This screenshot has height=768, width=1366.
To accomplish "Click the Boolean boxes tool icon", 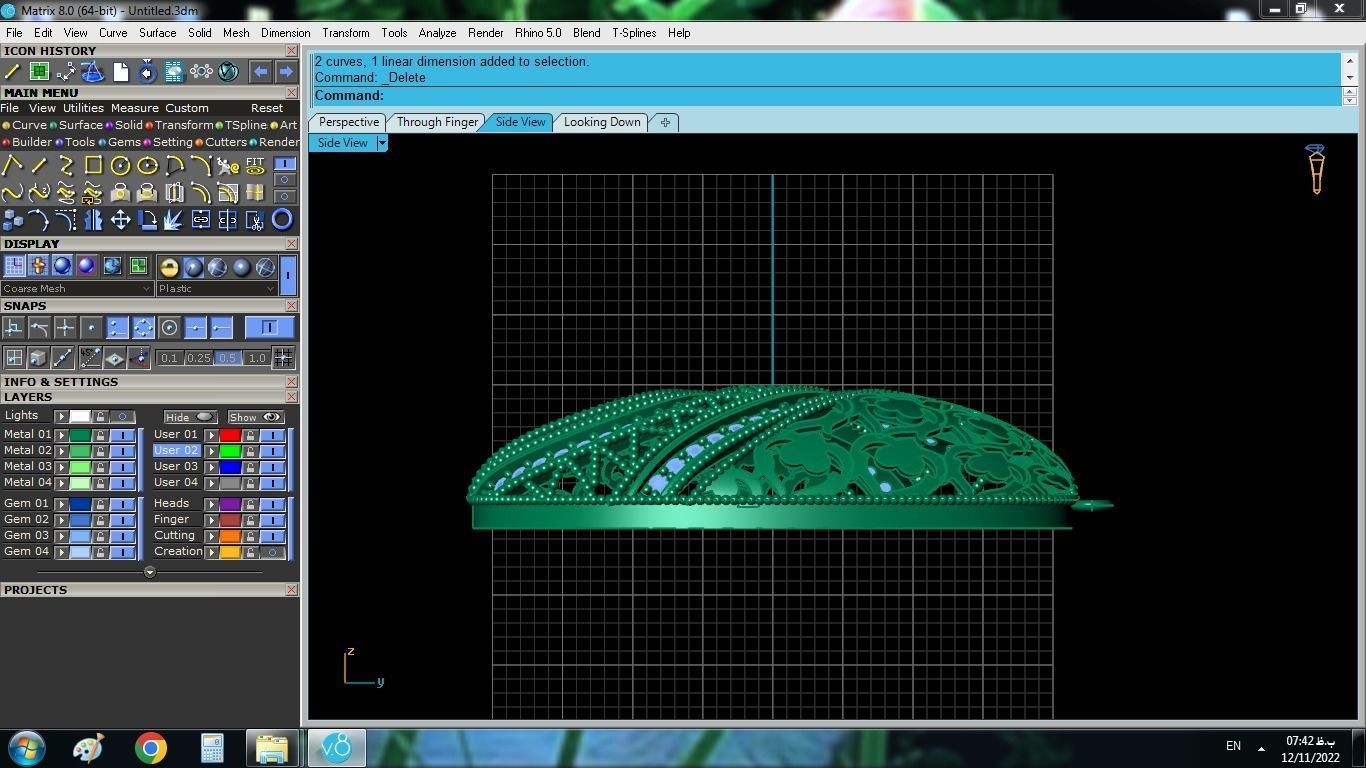I will click(12, 219).
